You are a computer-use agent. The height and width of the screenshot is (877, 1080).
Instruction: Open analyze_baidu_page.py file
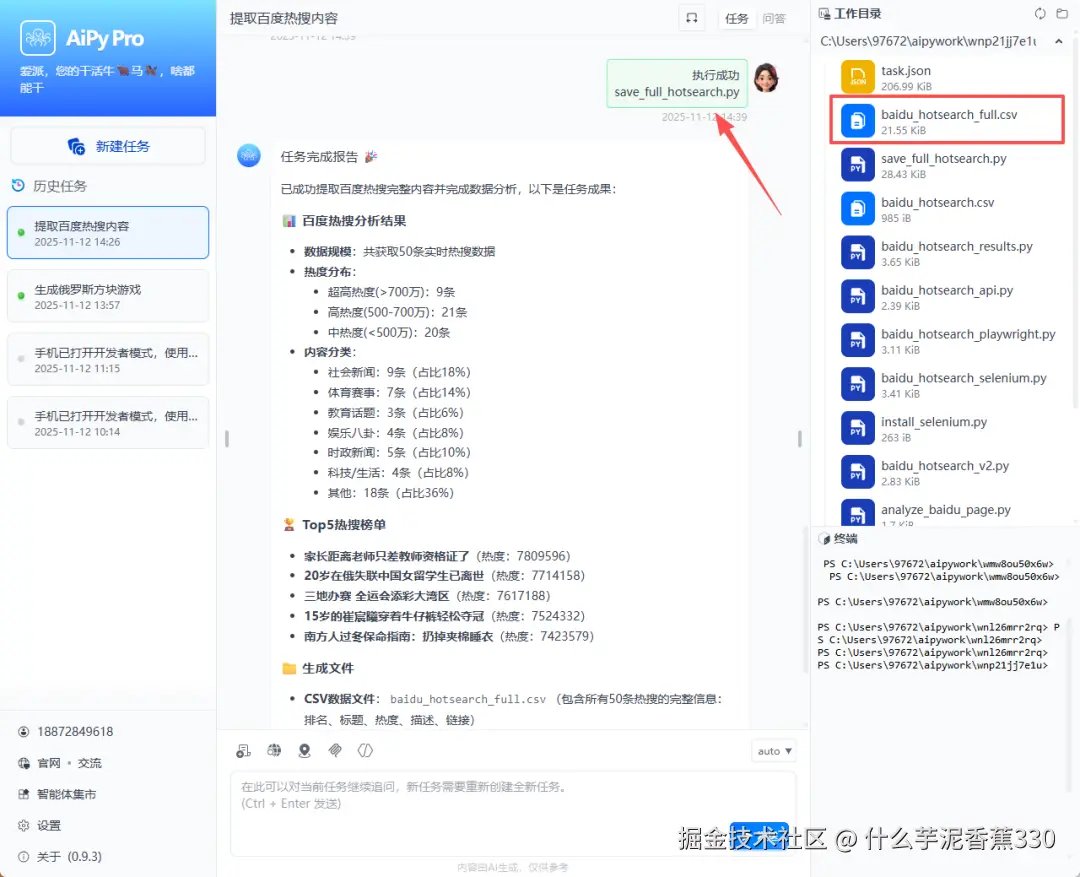point(947,512)
